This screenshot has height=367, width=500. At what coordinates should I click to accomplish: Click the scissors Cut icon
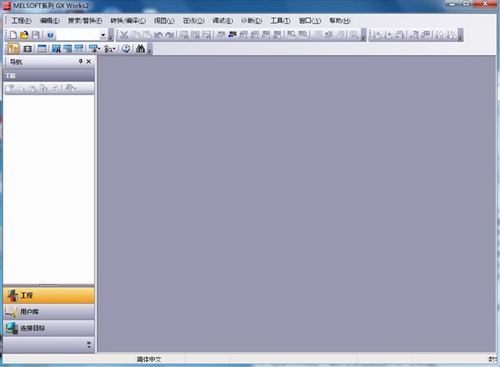coord(124,35)
